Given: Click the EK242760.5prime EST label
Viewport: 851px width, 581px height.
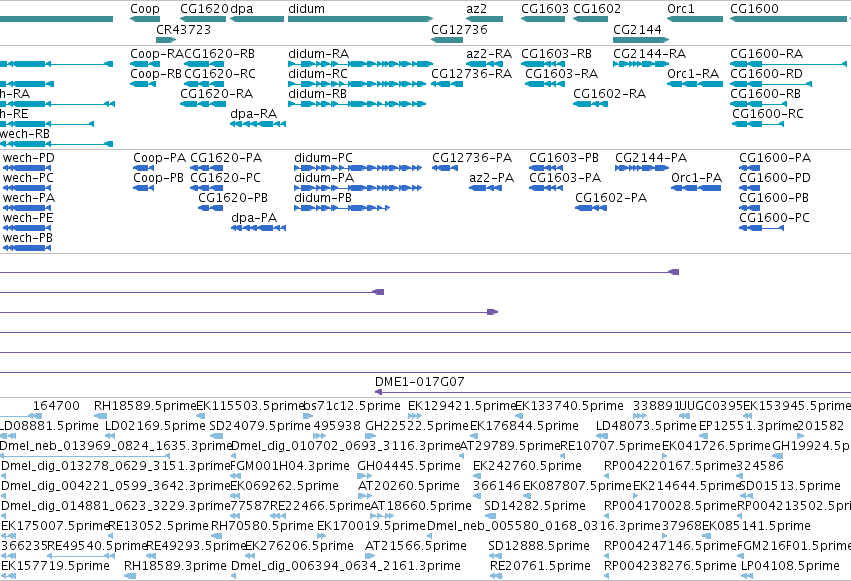Looking at the screenshot, I should click(x=527, y=466).
